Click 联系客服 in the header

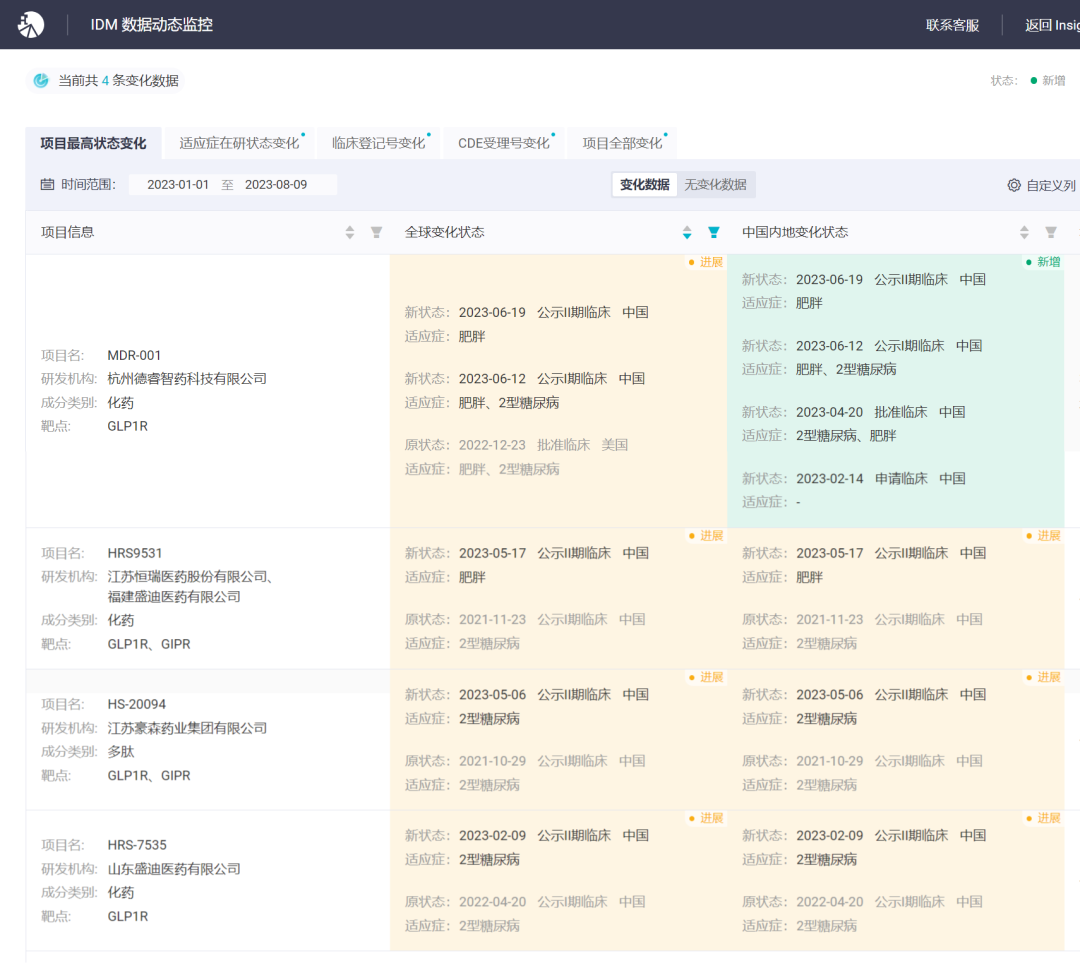pyautogui.click(x=953, y=25)
